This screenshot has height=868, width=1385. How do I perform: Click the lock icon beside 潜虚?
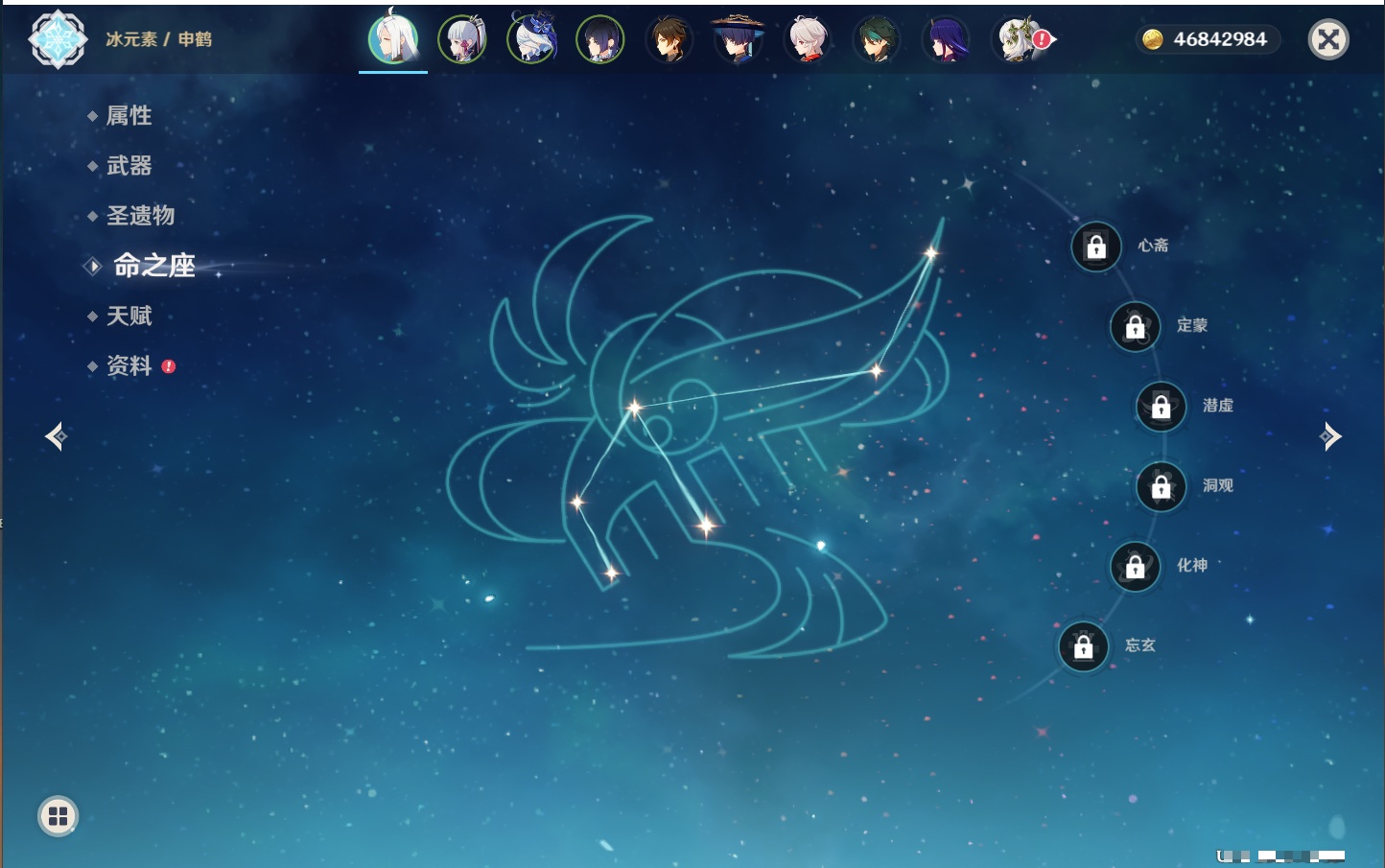[x=1162, y=407]
